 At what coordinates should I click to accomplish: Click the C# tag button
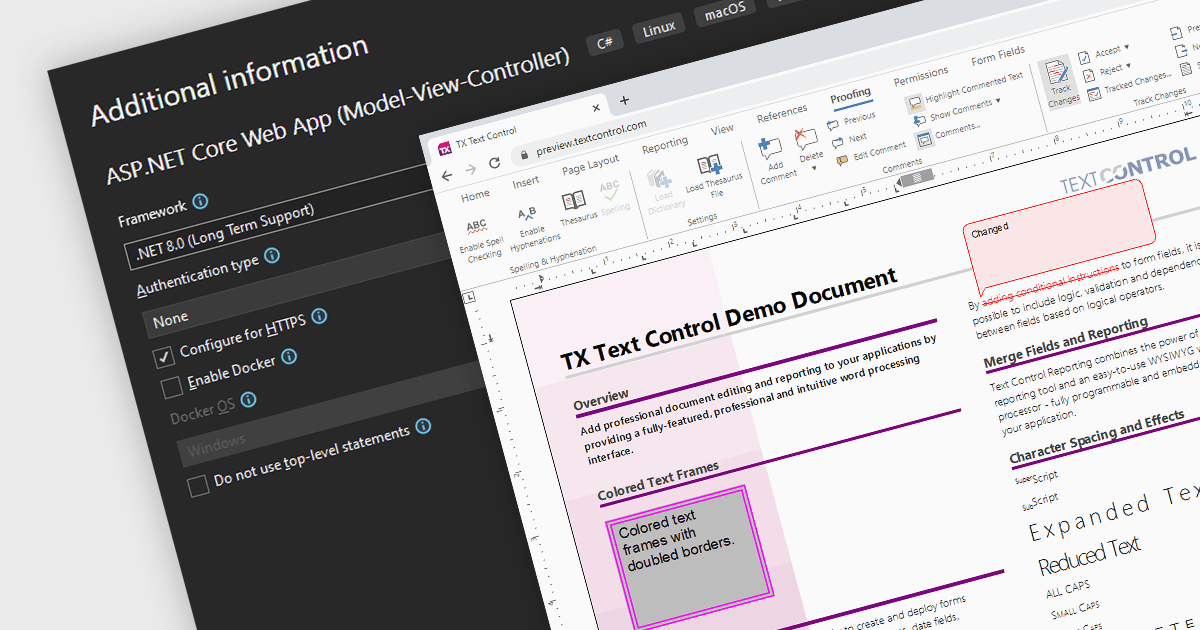tap(605, 43)
